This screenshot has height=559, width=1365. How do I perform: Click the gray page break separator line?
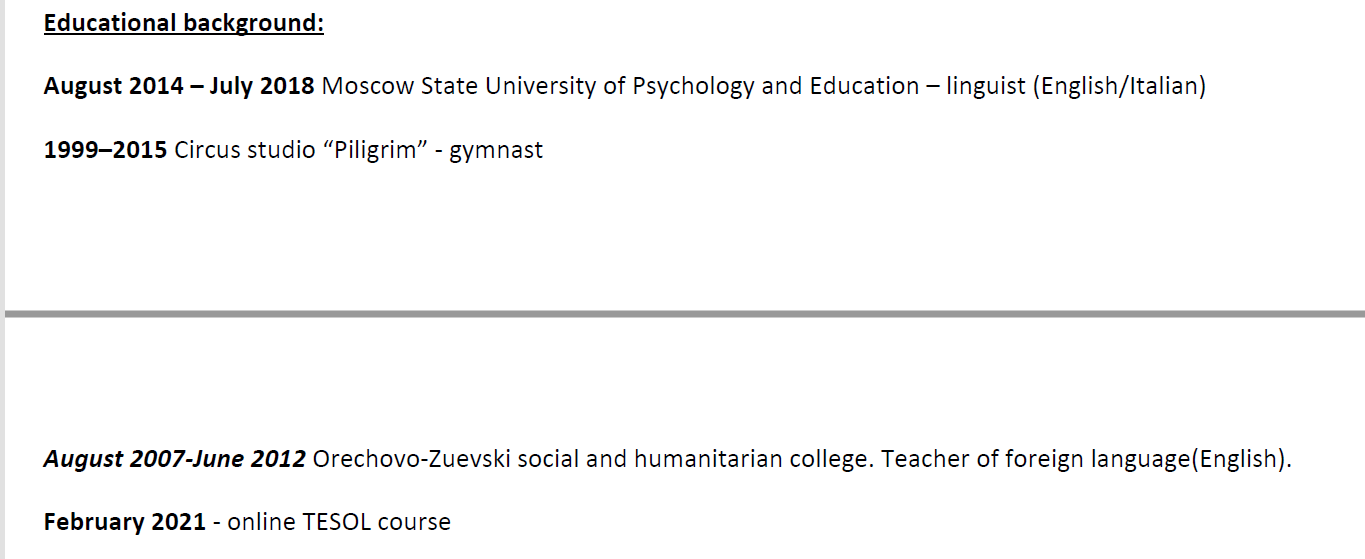tap(684, 314)
